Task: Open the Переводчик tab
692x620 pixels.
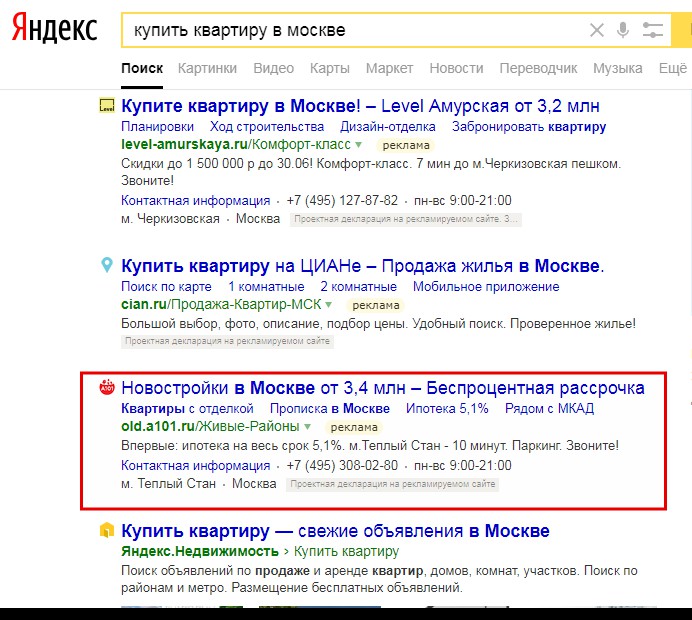Action: tap(538, 68)
